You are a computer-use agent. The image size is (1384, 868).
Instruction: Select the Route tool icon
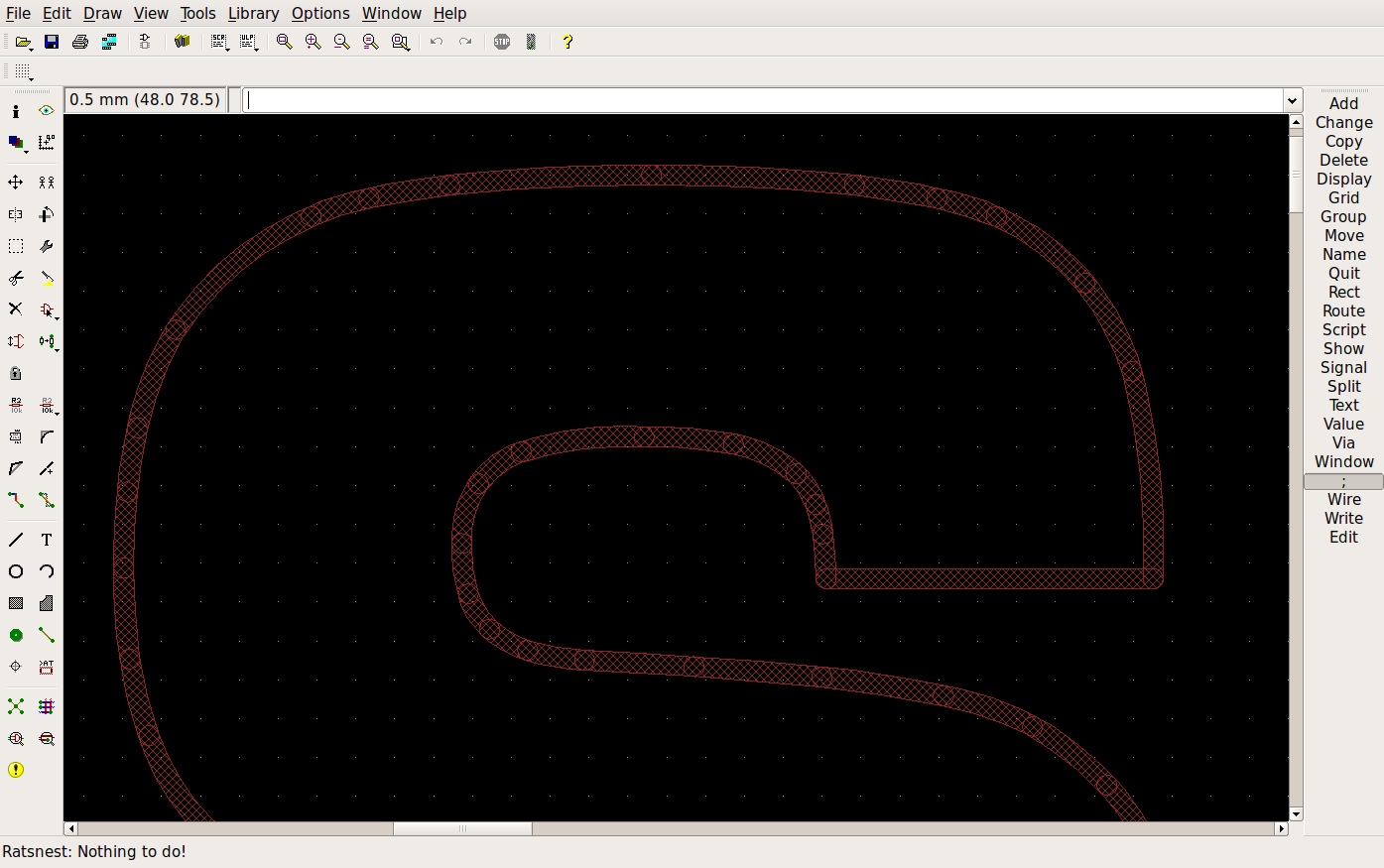point(16,500)
